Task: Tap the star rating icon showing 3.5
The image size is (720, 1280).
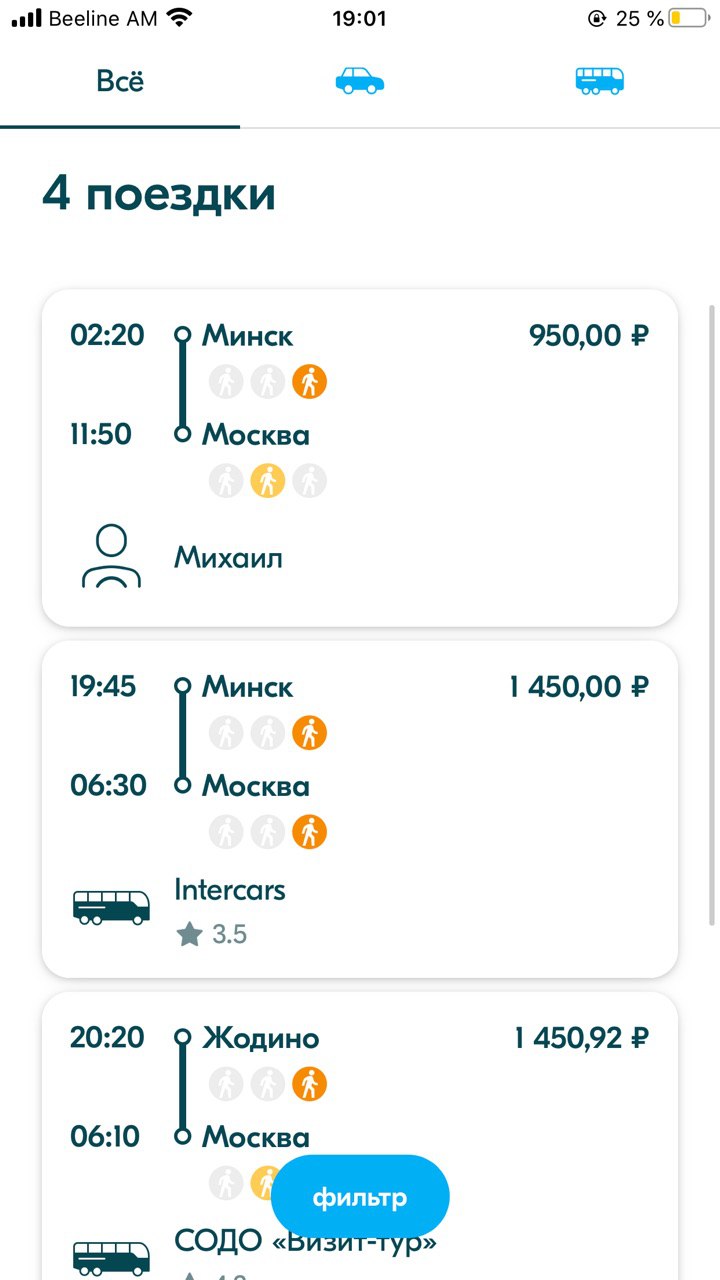Action: point(189,935)
